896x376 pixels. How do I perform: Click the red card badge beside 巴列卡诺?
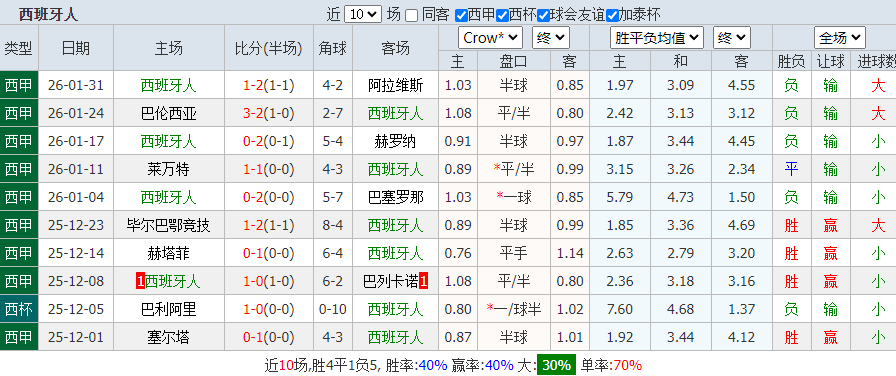423,281
